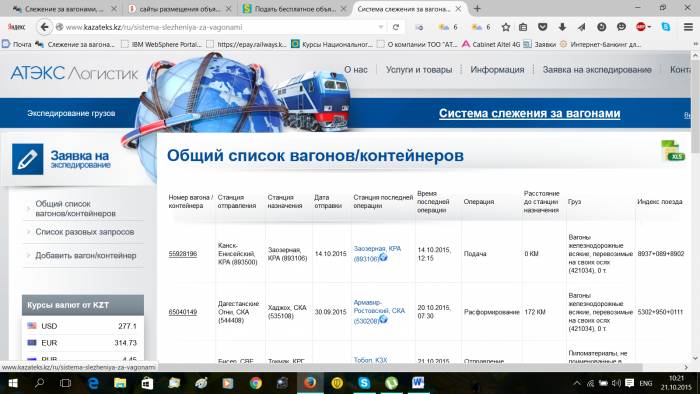Image resolution: width=700 pixels, height=394 pixels.
Task: Open the О нас menu item
Action: click(356, 70)
